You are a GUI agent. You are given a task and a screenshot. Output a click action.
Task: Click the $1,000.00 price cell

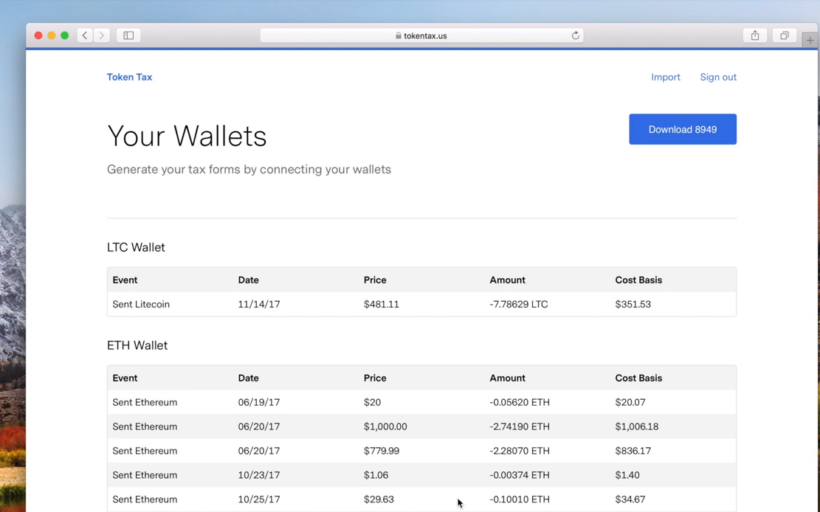(385, 427)
